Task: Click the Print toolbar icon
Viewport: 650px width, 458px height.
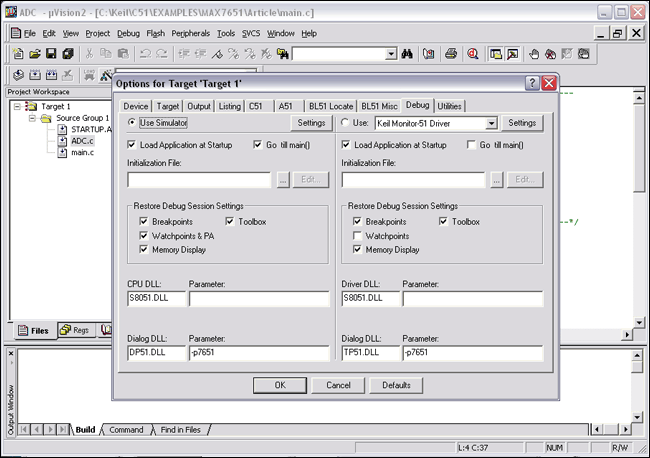Action: [451, 54]
